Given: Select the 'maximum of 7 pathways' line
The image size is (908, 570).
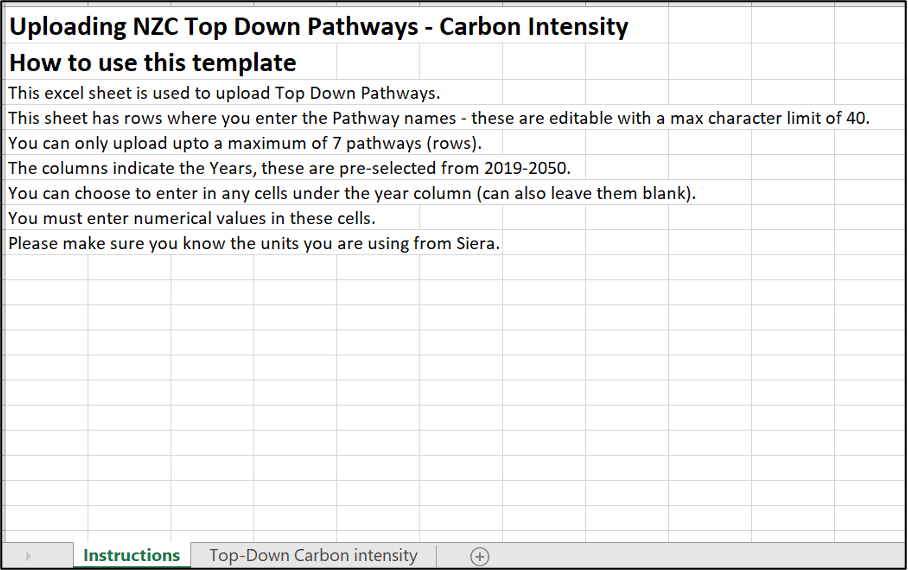Looking at the screenshot, I should pyautogui.click(x=244, y=143).
